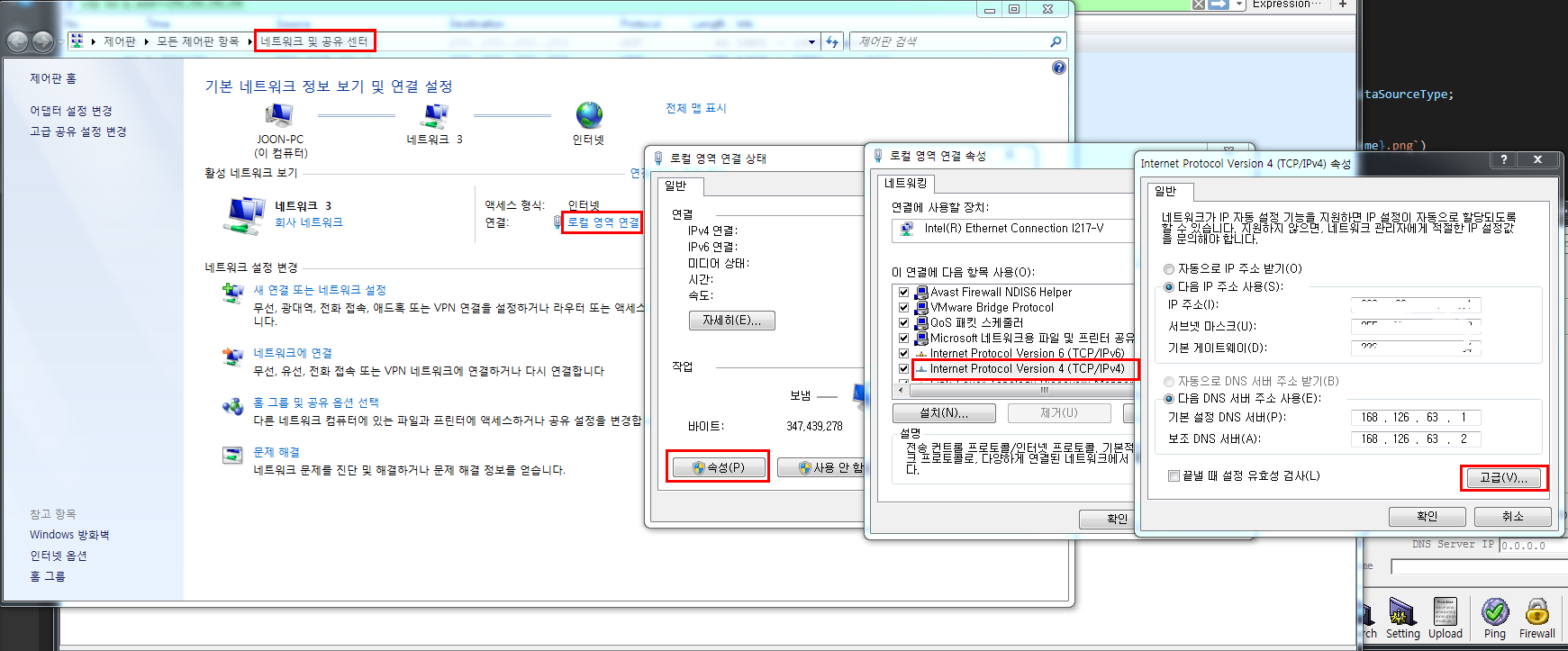The width and height of the screenshot is (1568, 651).
Task: Click the 문제 해결 icon
Action: [233, 455]
